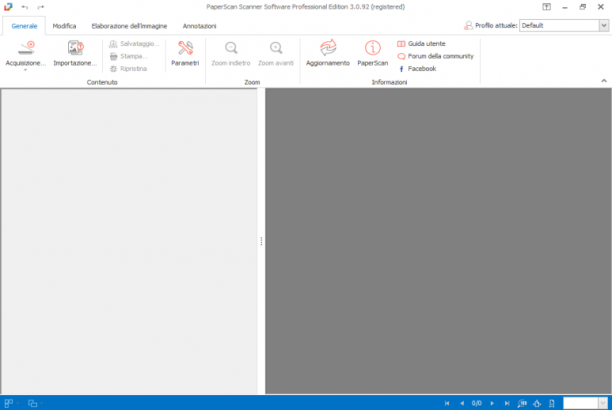Viewport: 612px width, 410px height.
Task: Click the ribbon display options icon
Action: [546, 7]
